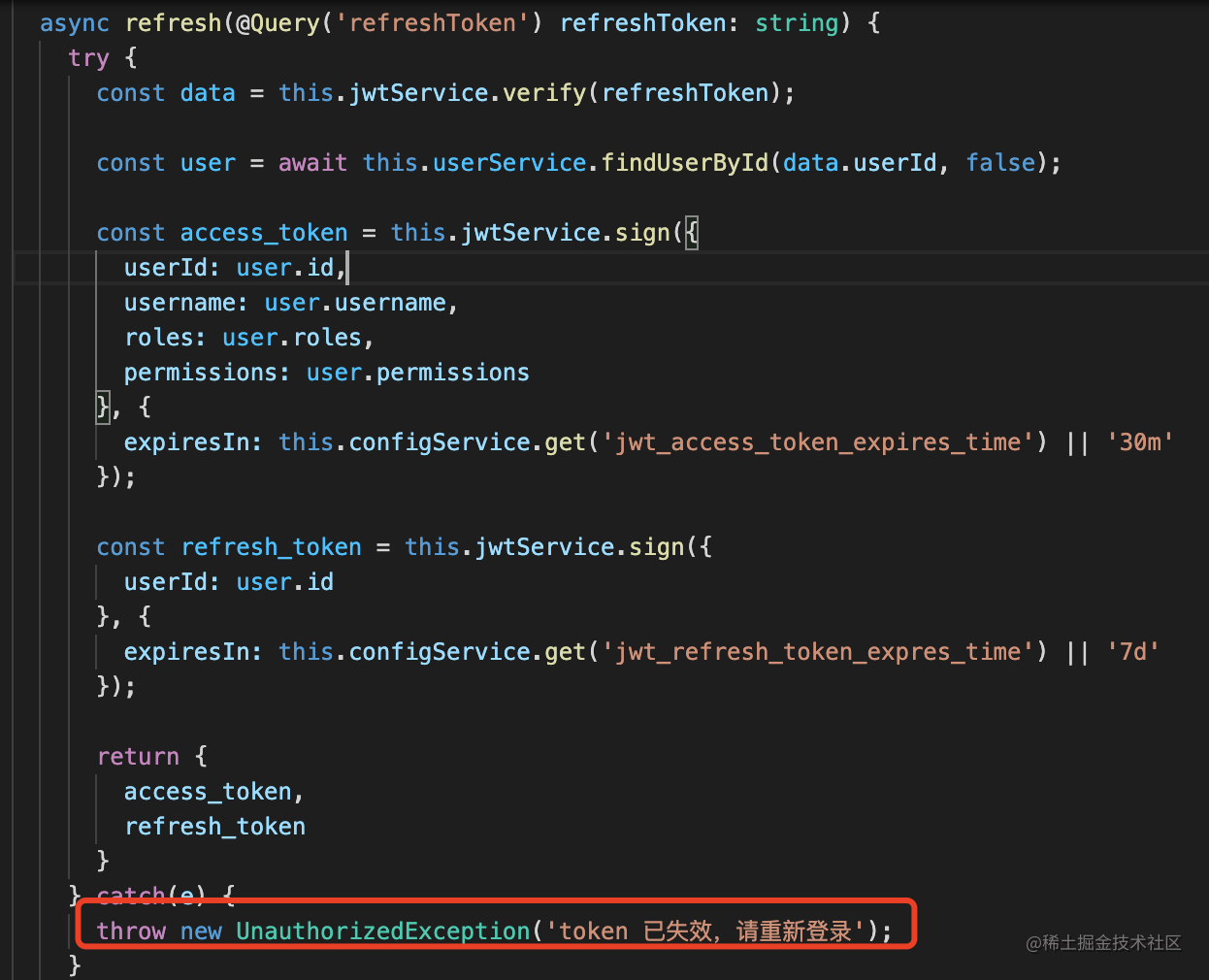Place cursor on the try keyword
1209x980 pixels.
88,58
